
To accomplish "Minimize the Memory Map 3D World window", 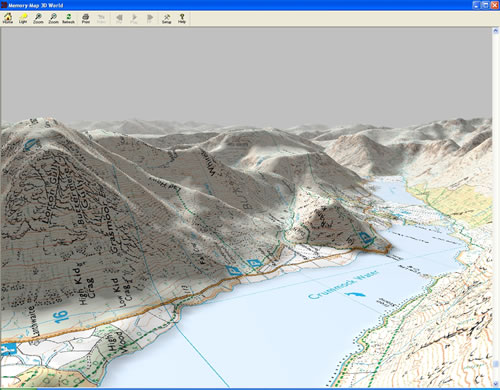I will [476, 5].
